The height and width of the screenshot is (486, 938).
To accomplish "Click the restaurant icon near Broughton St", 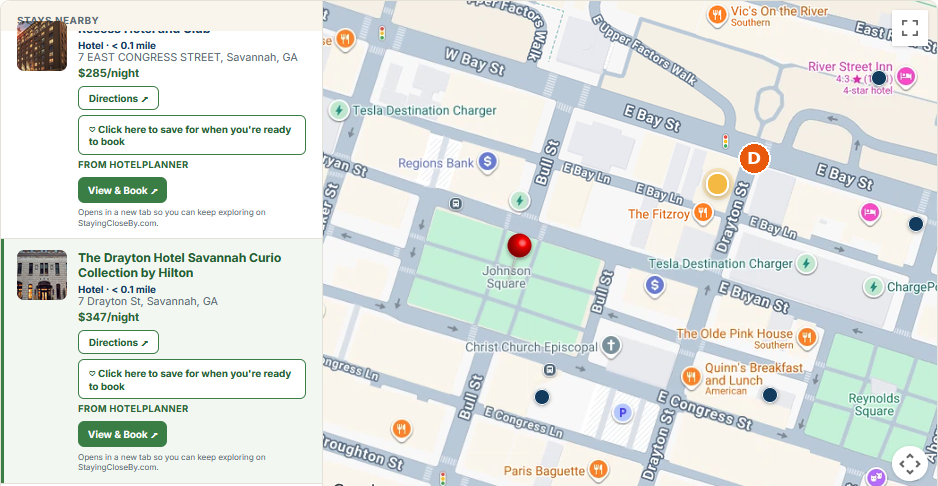I will tap(401, 429).
